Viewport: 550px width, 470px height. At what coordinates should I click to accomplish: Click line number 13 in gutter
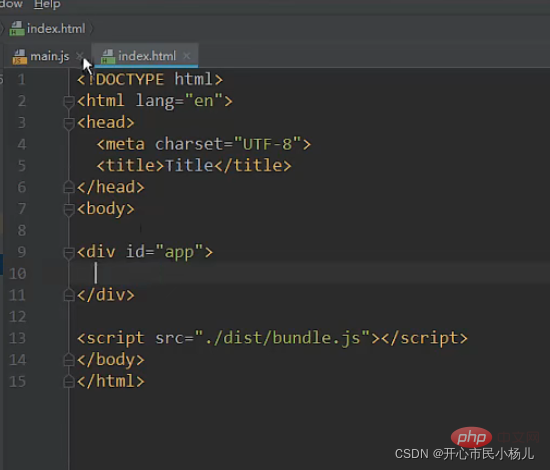18,338
